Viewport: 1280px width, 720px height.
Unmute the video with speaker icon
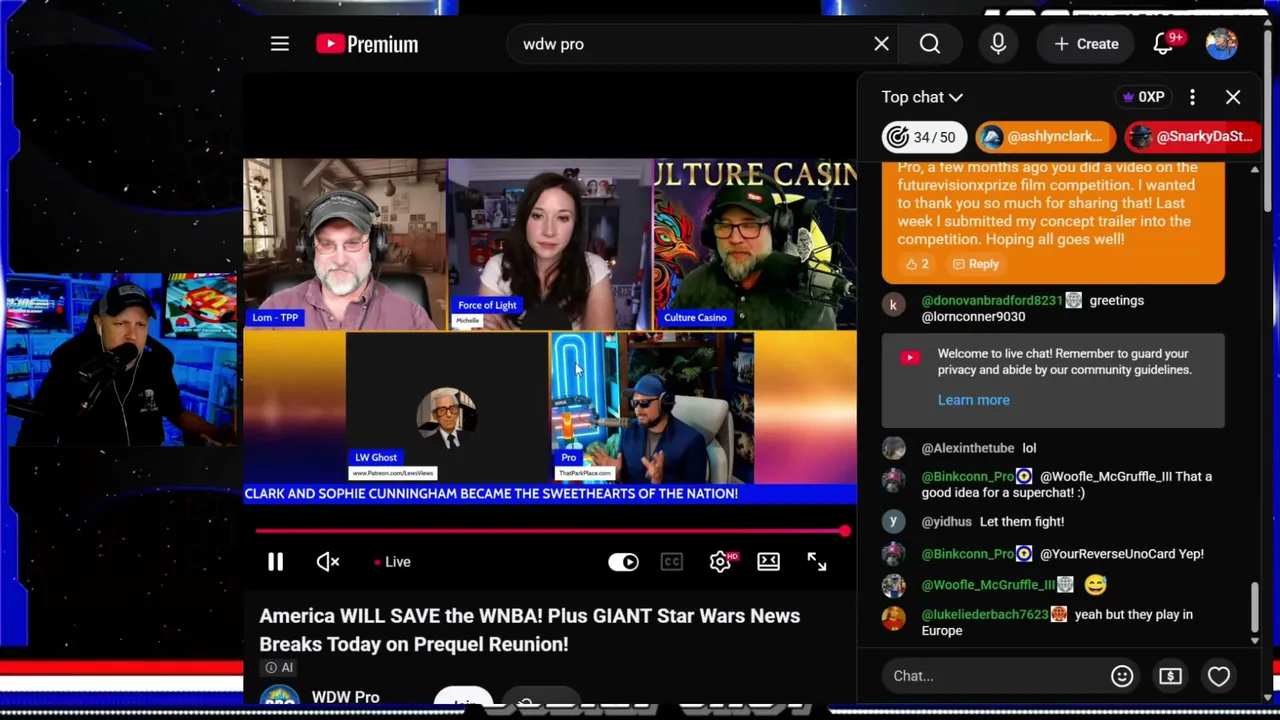328,562
